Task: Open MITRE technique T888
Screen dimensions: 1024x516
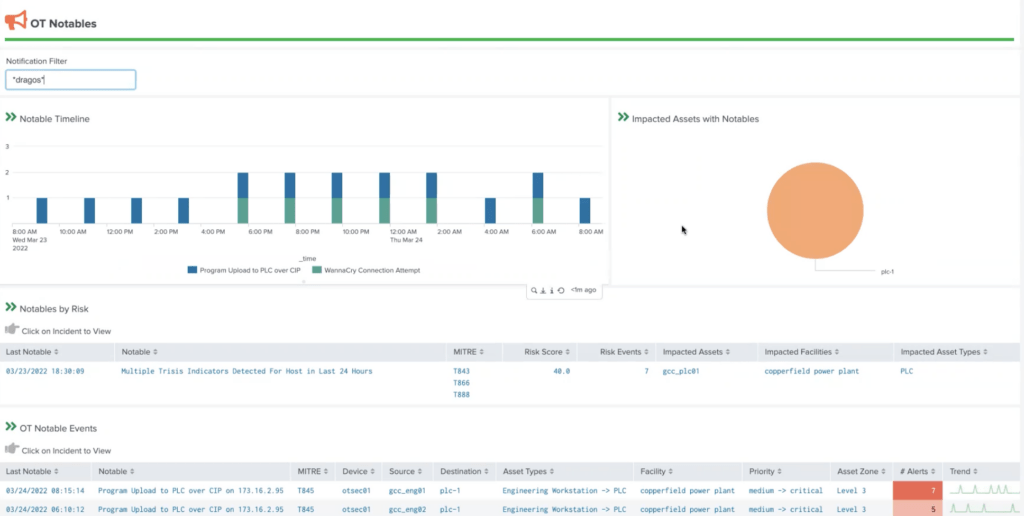Action: 461,395
